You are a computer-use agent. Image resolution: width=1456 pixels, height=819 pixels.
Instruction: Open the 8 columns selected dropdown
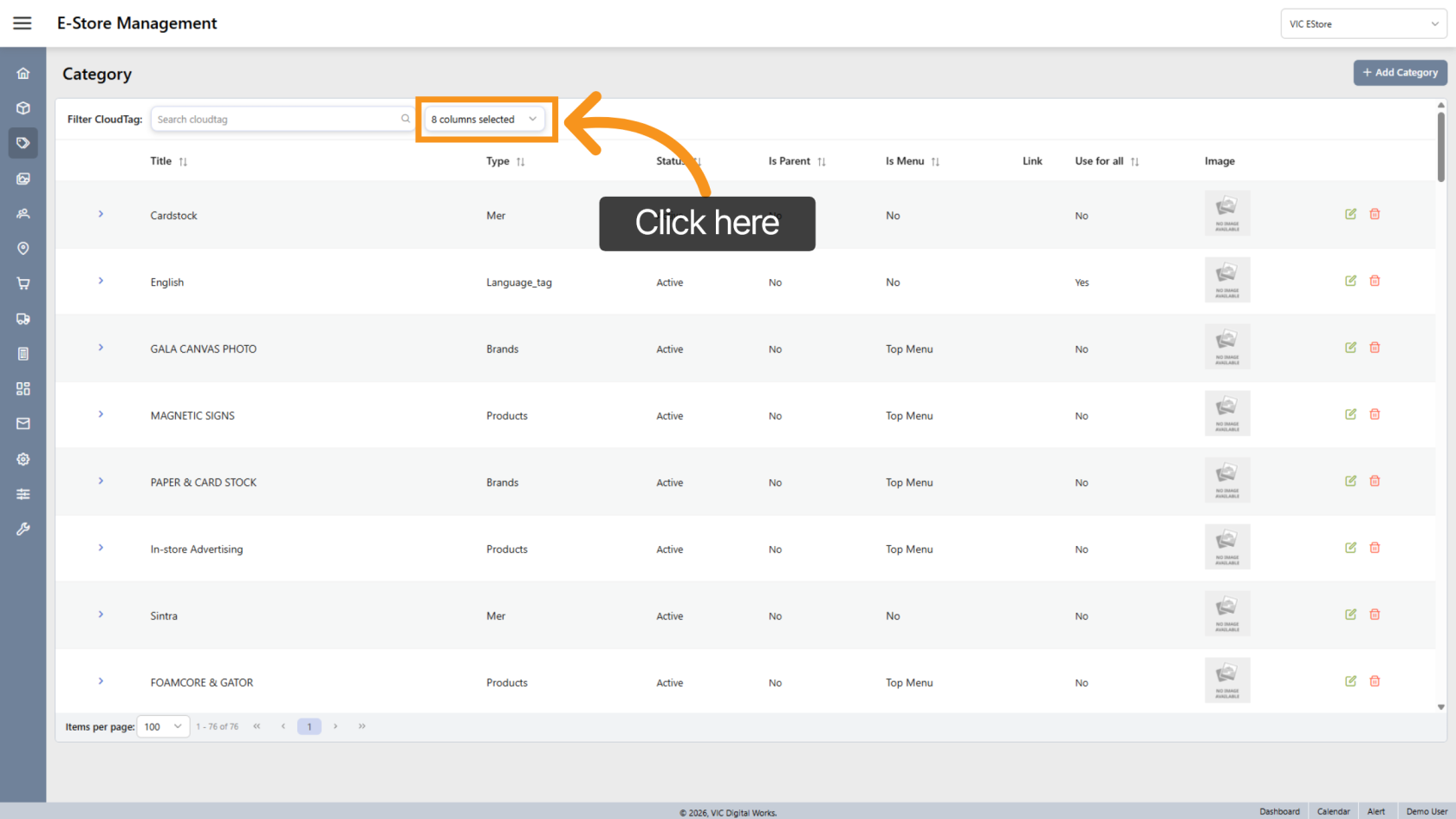pyautogui.click(x=484, y=120)
